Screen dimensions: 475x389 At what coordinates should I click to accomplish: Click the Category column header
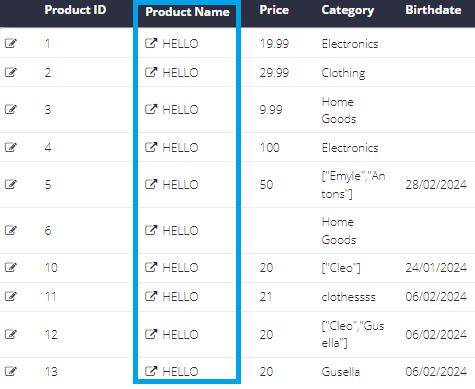[348, 11]
